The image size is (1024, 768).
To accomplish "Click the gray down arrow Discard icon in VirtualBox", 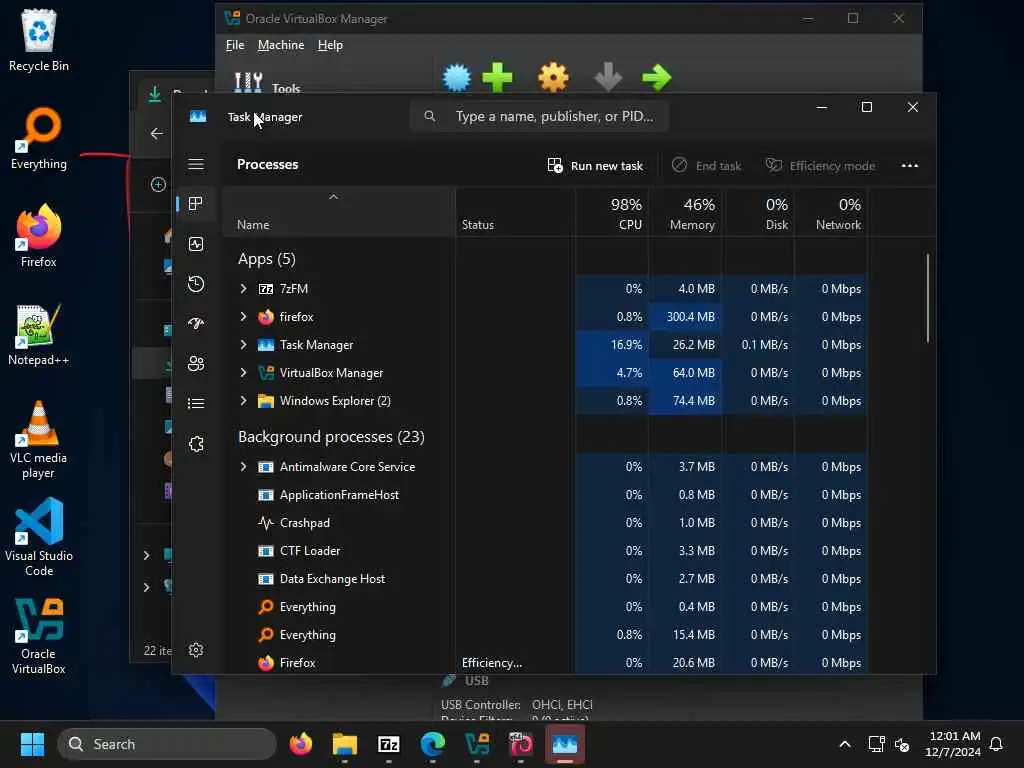I will pos(608,77).
